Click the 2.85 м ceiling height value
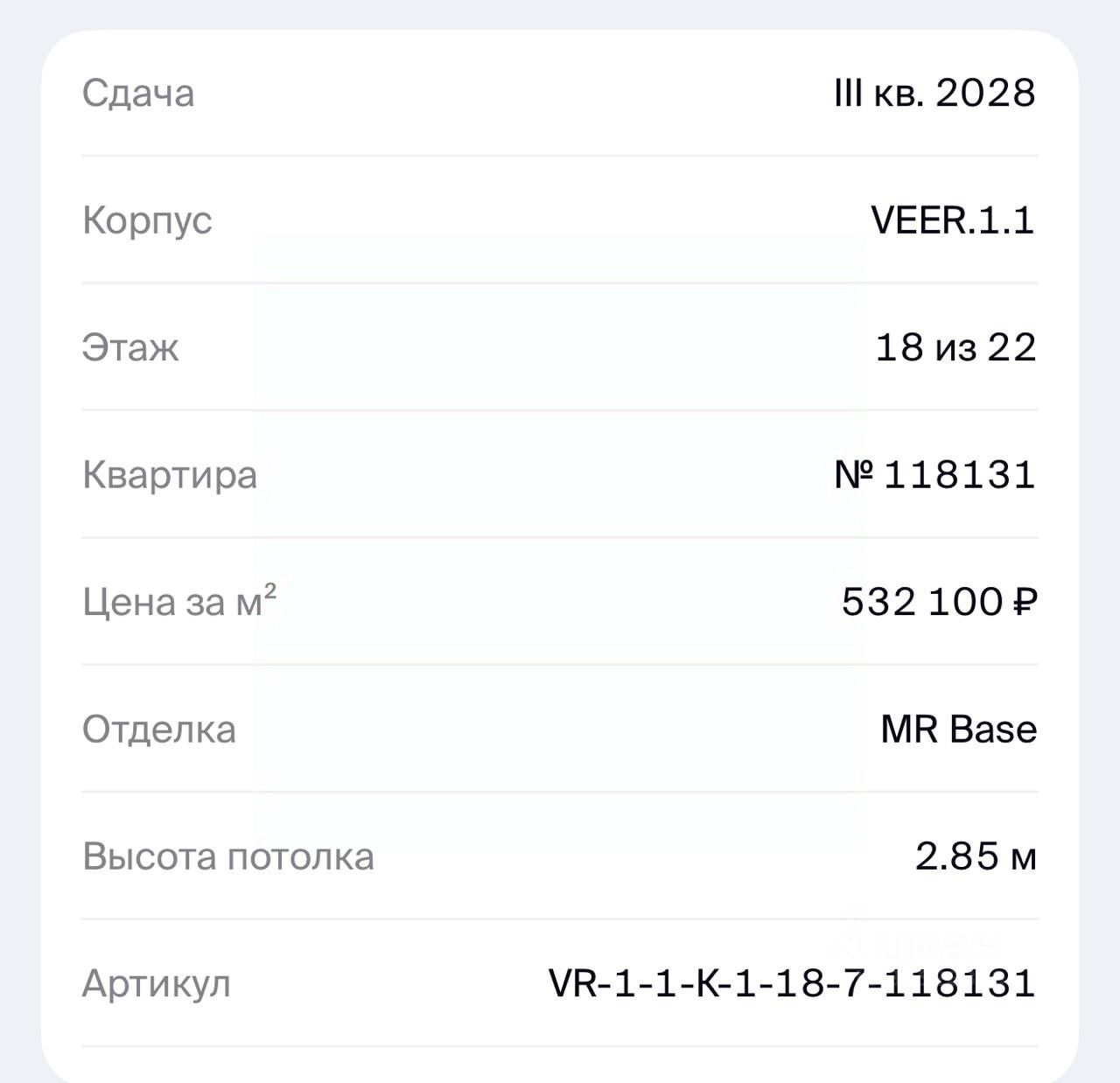This screenshot has width=1120, height=1083. coord(976,856)
